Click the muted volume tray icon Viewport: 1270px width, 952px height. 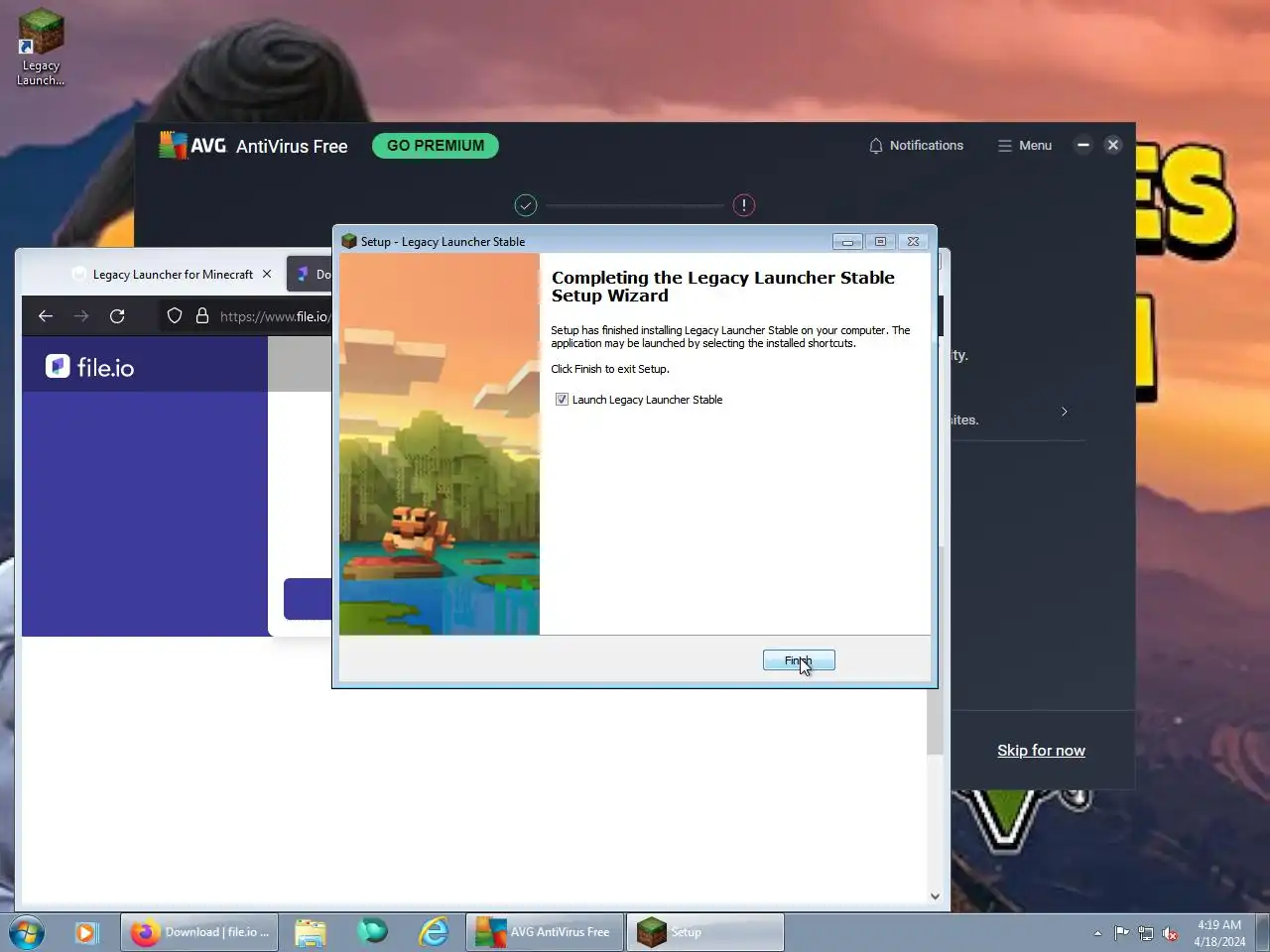[1171, 933]
